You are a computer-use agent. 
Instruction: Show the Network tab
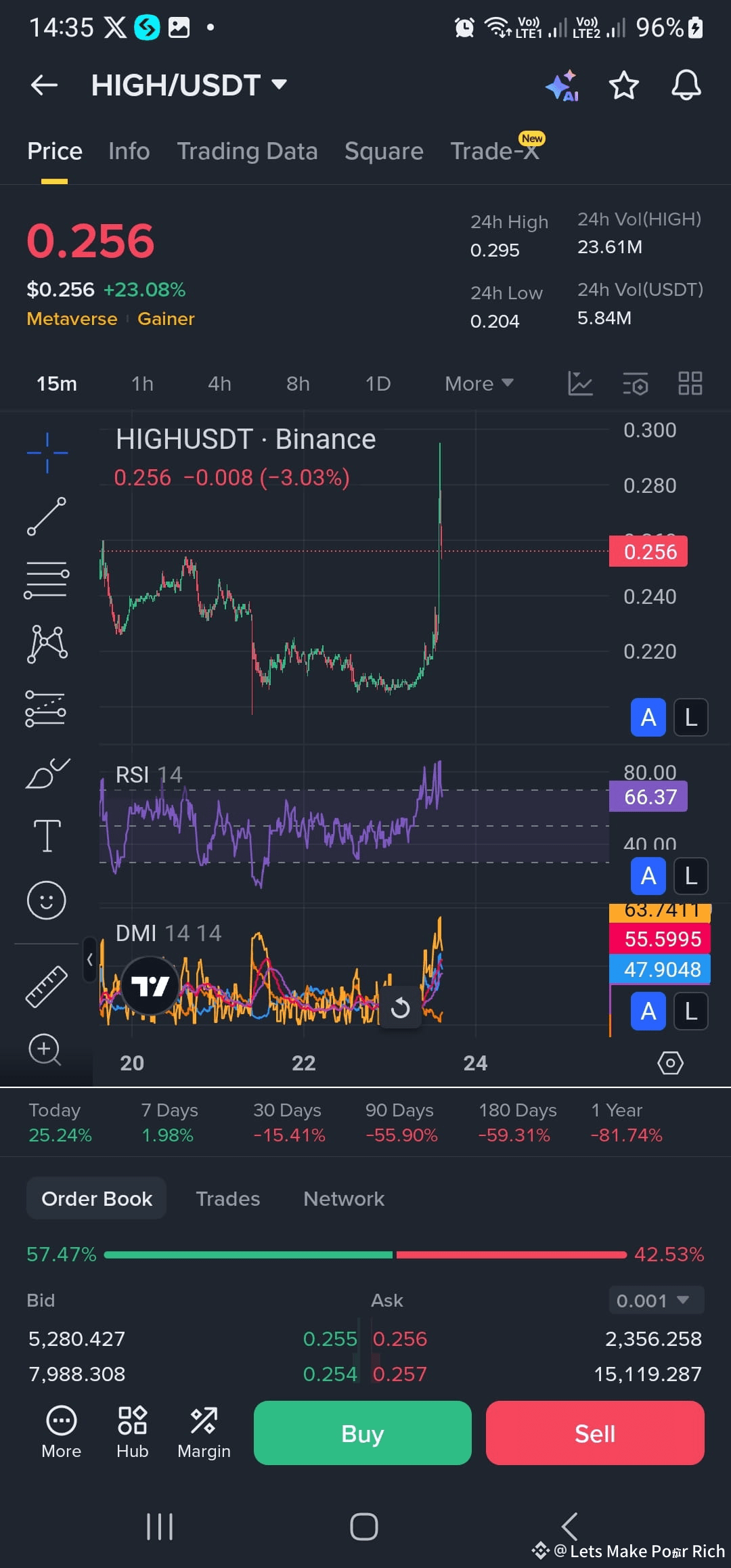[344, 1199]
